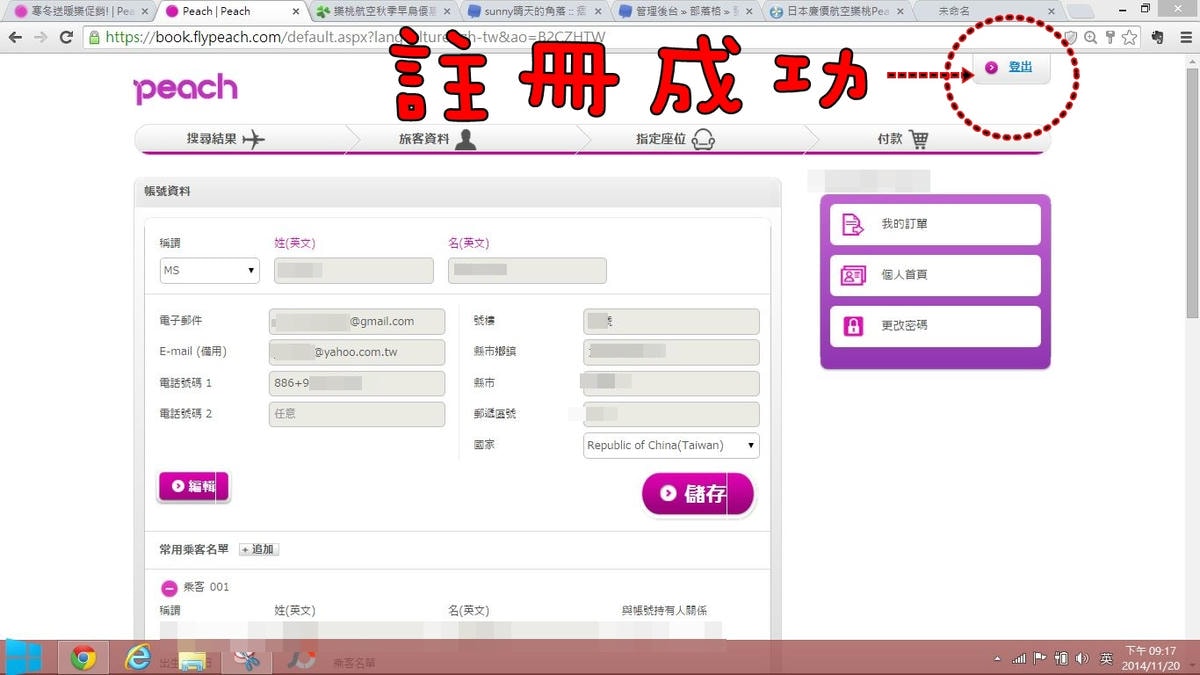Open Internet Explorer from the taskbar

tap(137, 657)
